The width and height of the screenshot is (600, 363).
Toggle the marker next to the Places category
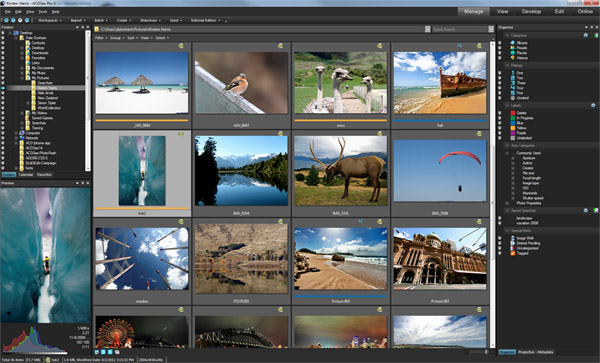click(x=500, y=53)
